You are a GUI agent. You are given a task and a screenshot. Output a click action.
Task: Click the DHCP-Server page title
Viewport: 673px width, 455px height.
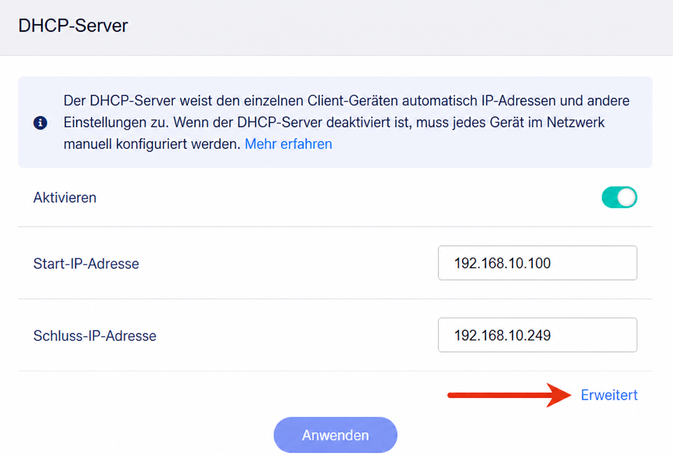click(x=73, y=26)
